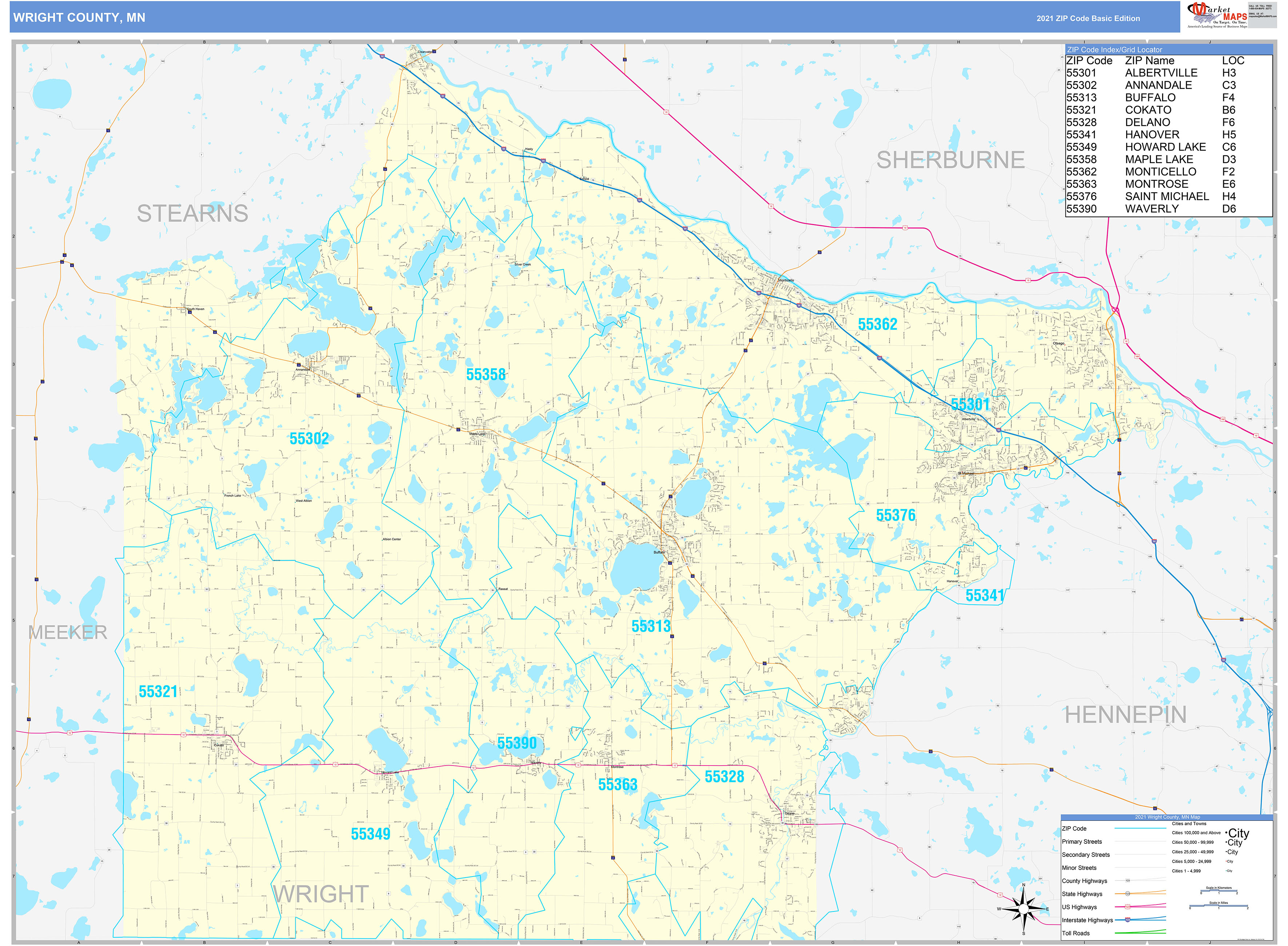Click the HENNEPIN county label
Screen dimensions: 1288x946
click(x=1125, y=715)
